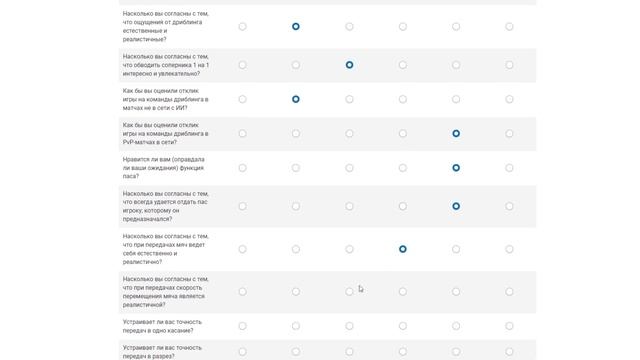640x360 pixels.
Task: Pick sixth radio option for through-pass accuracy question
Action: pos(509,351)
